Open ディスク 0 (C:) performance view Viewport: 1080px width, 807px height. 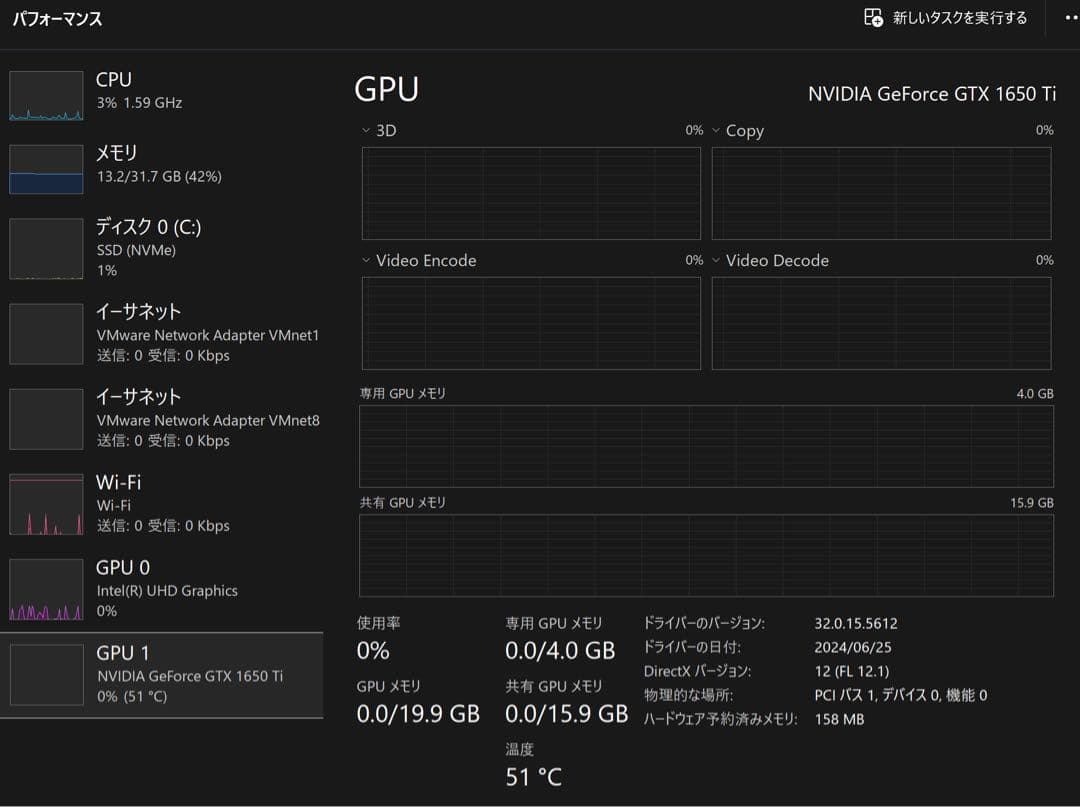[160, 247]
